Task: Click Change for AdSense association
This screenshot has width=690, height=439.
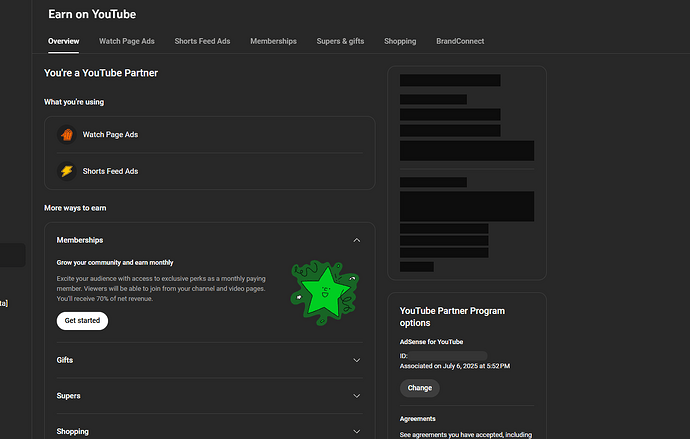Action: tap(419, 388)
